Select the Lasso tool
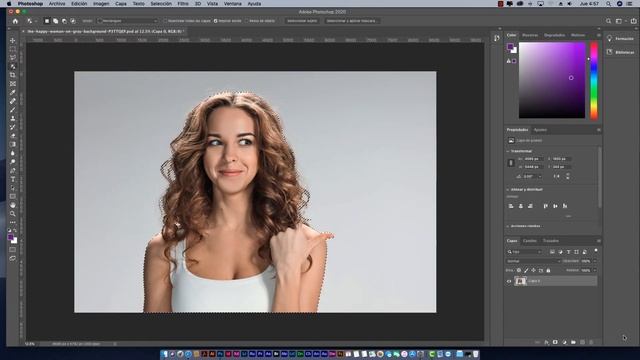640x360 pixels. pyautogui.click(x=13, y=58)
